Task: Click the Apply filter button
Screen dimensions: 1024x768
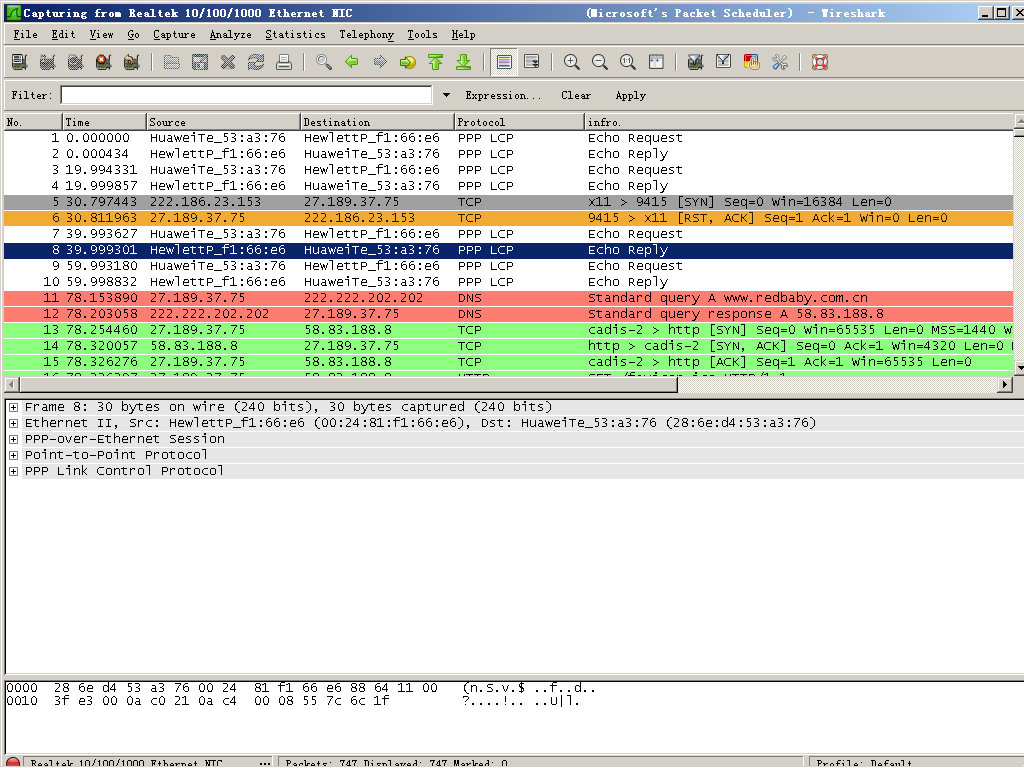Action: (631, 95)
